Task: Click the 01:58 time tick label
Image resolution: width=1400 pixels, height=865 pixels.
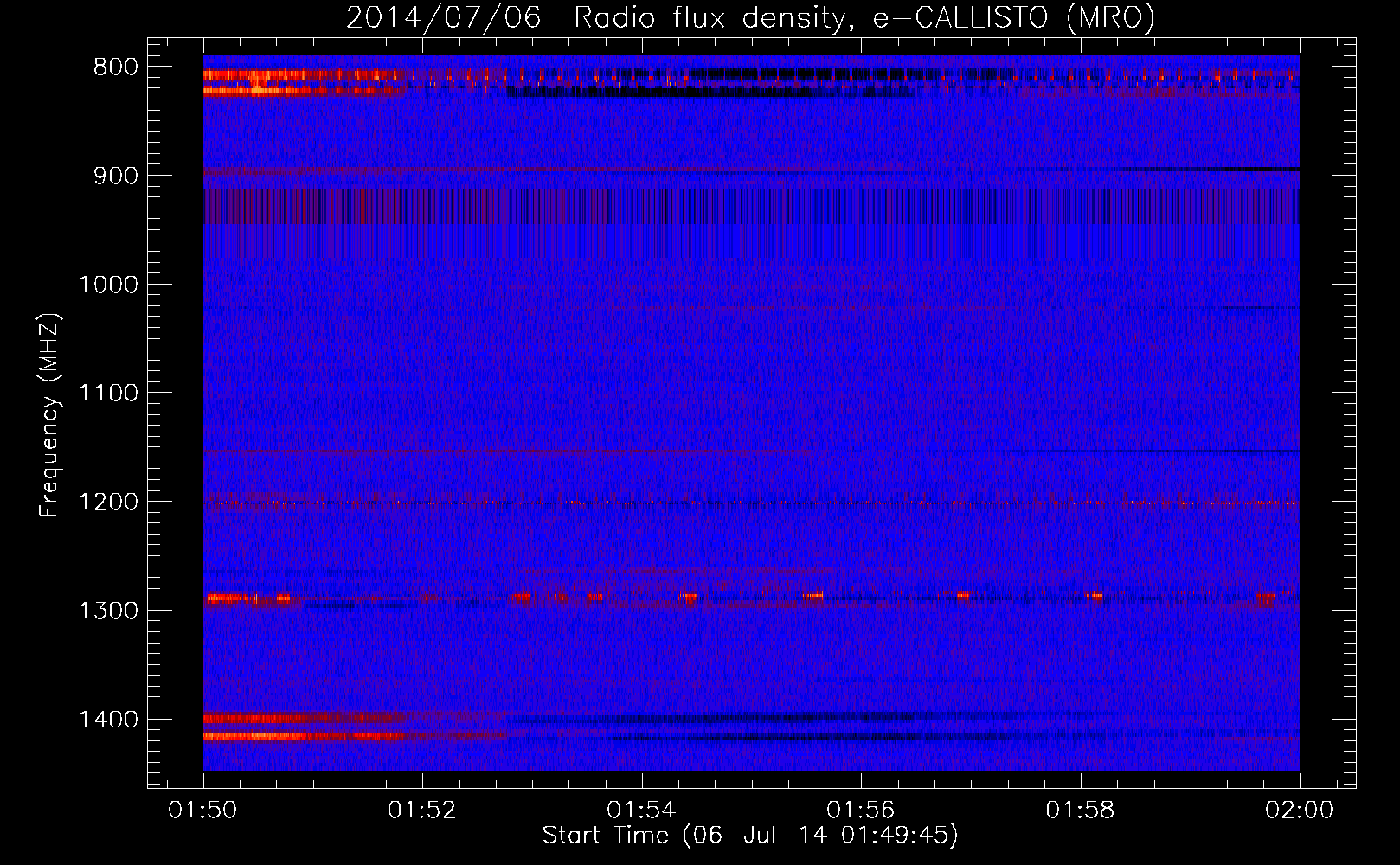Action: [1080, 810]
